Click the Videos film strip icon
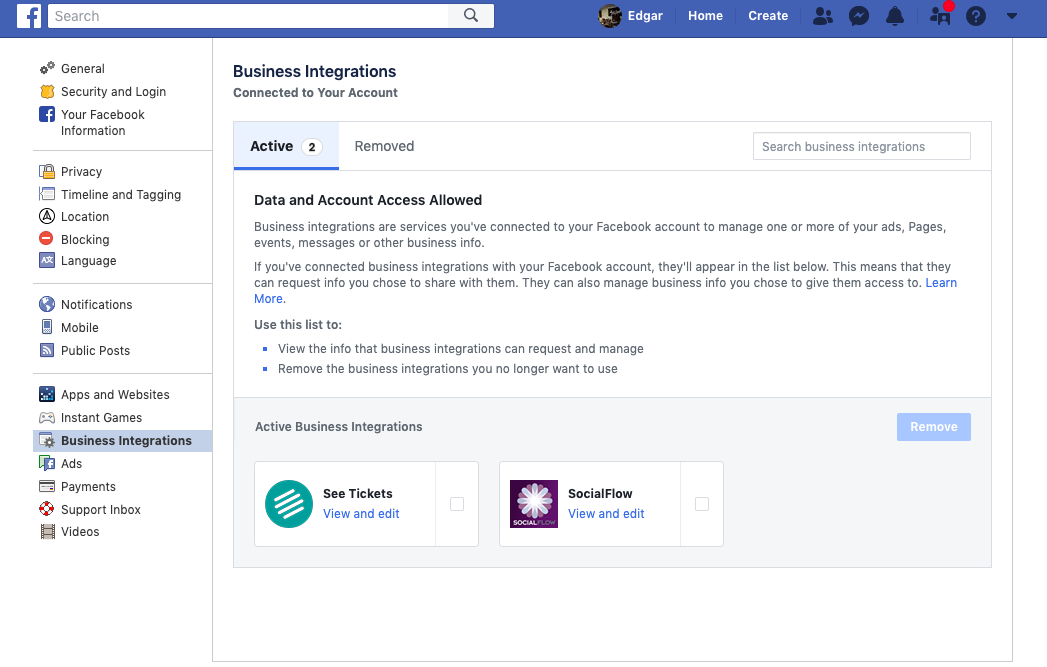The width and height of the screenshot is (1047, 667). 47,531
